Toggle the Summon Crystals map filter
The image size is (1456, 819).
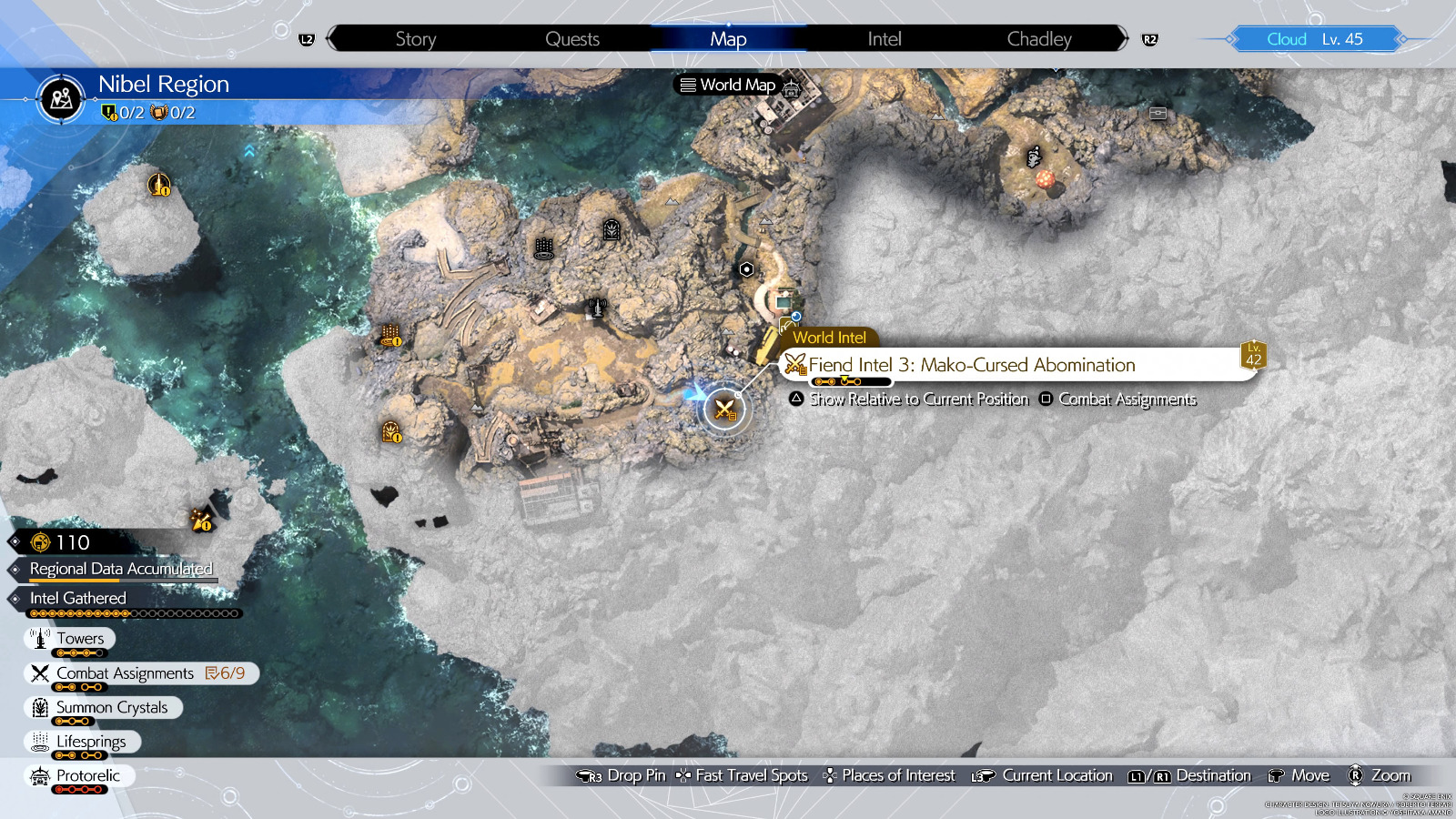point(102,708)
